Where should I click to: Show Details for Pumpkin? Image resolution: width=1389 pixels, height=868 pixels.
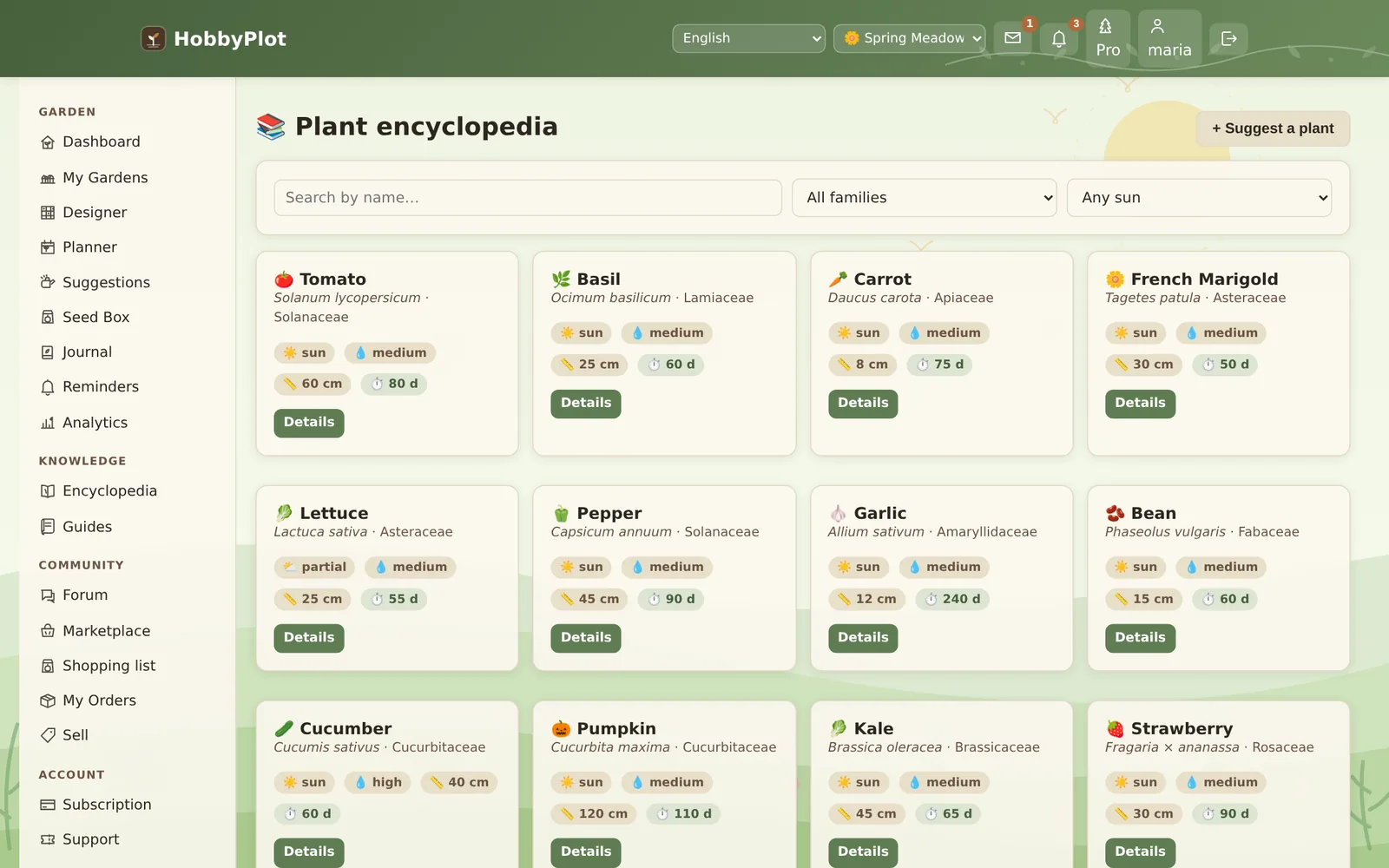click(x=586, y=852)
